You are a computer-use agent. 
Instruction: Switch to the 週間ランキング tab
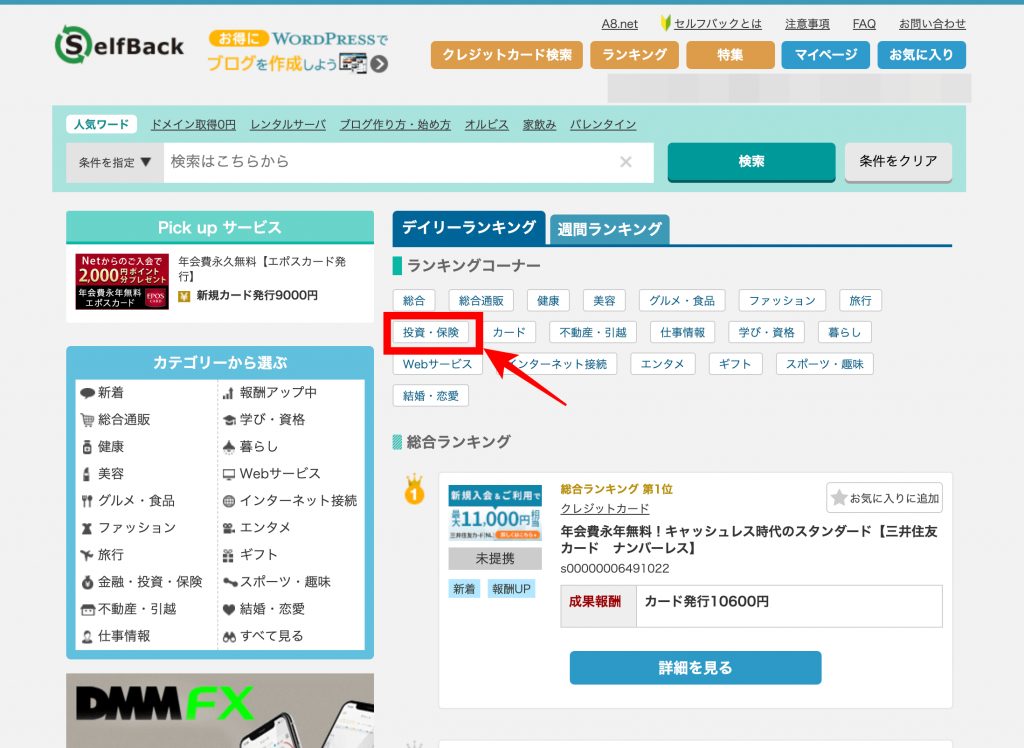pyautogui.click(x=609, y=229)
